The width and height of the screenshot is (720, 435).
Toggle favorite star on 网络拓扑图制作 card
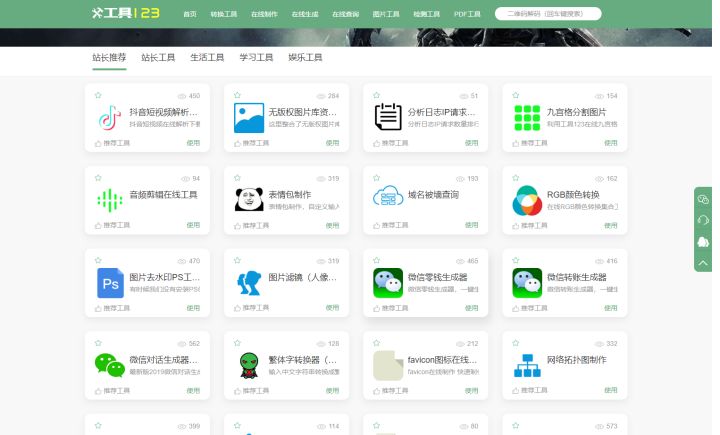516,343
